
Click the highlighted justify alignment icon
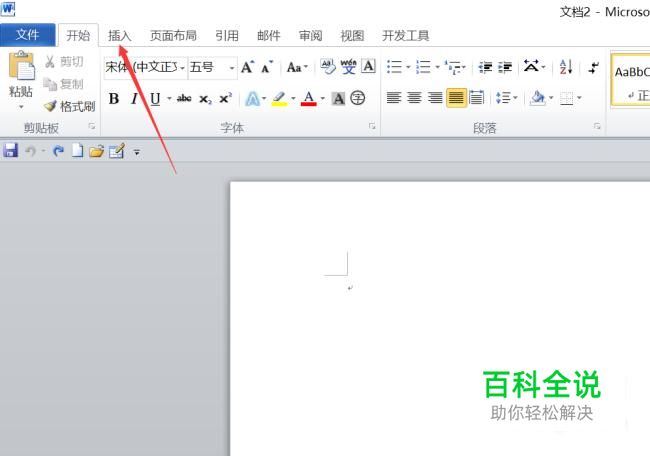456,98
